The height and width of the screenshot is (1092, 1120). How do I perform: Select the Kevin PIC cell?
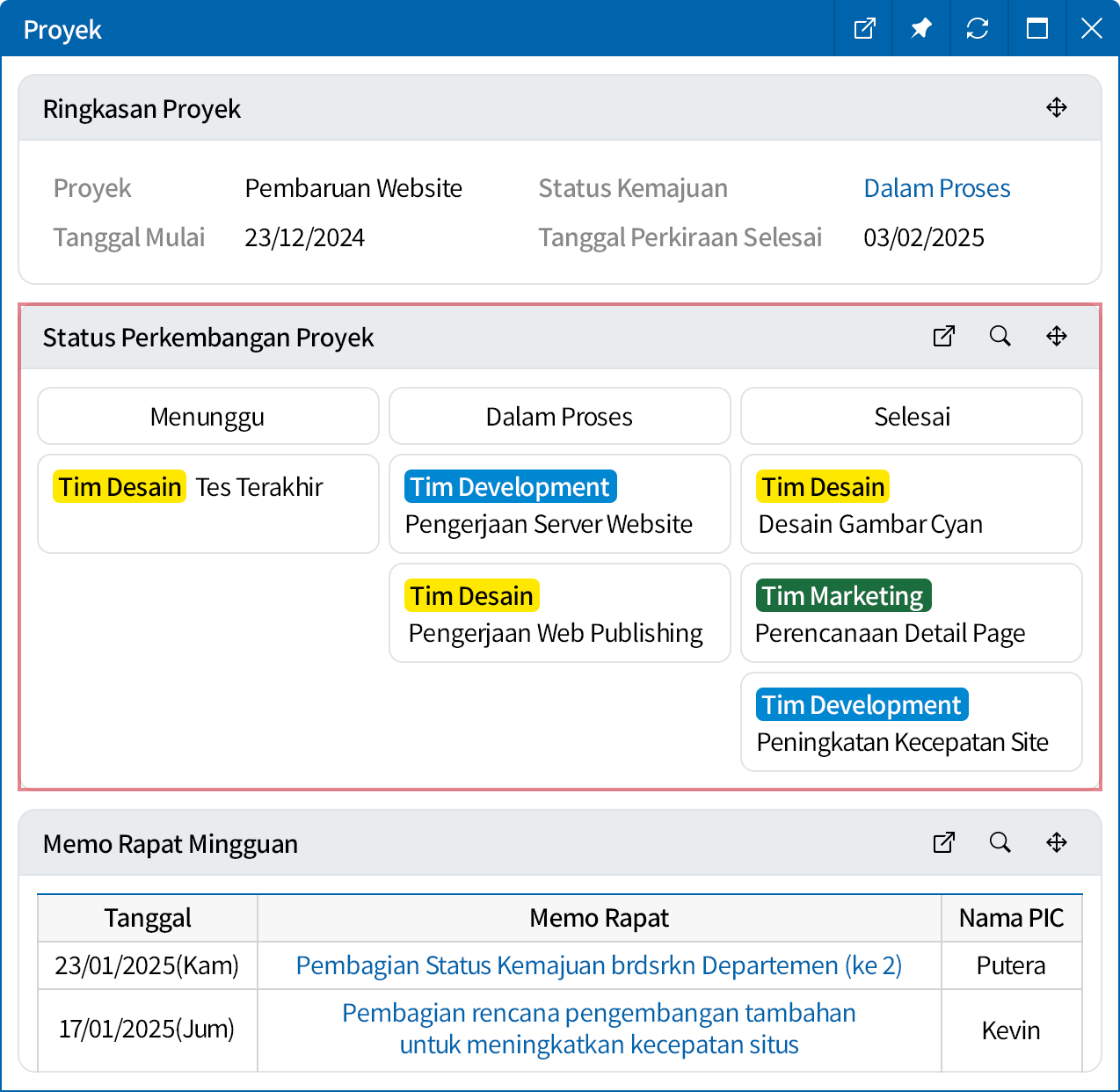(x=1011, y=1030)
